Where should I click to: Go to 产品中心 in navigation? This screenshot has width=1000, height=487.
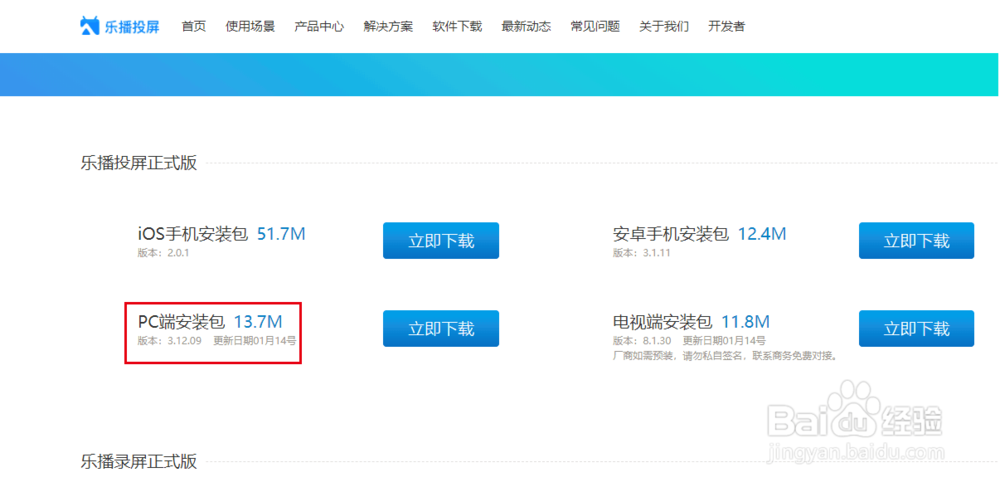tap(319, 26)
